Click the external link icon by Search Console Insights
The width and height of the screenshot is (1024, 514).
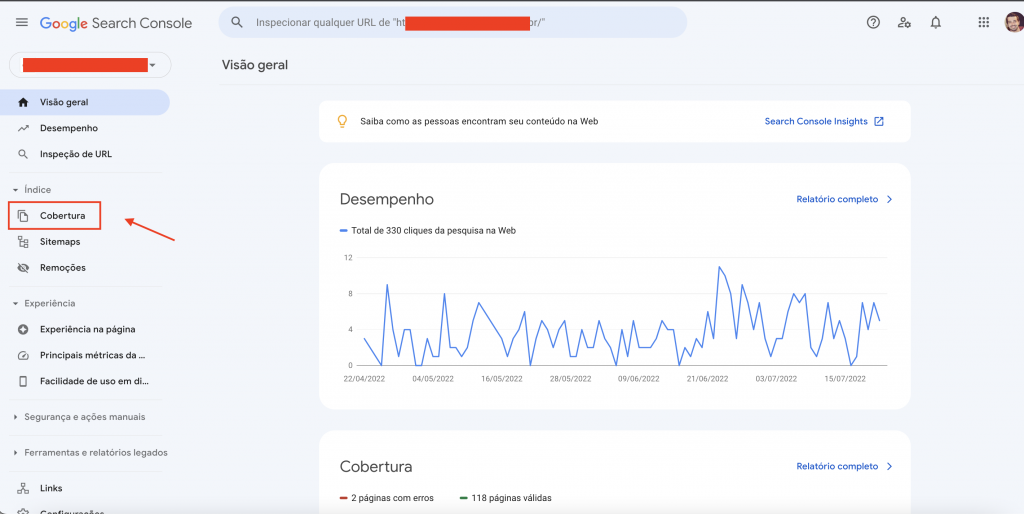[879, 121]
